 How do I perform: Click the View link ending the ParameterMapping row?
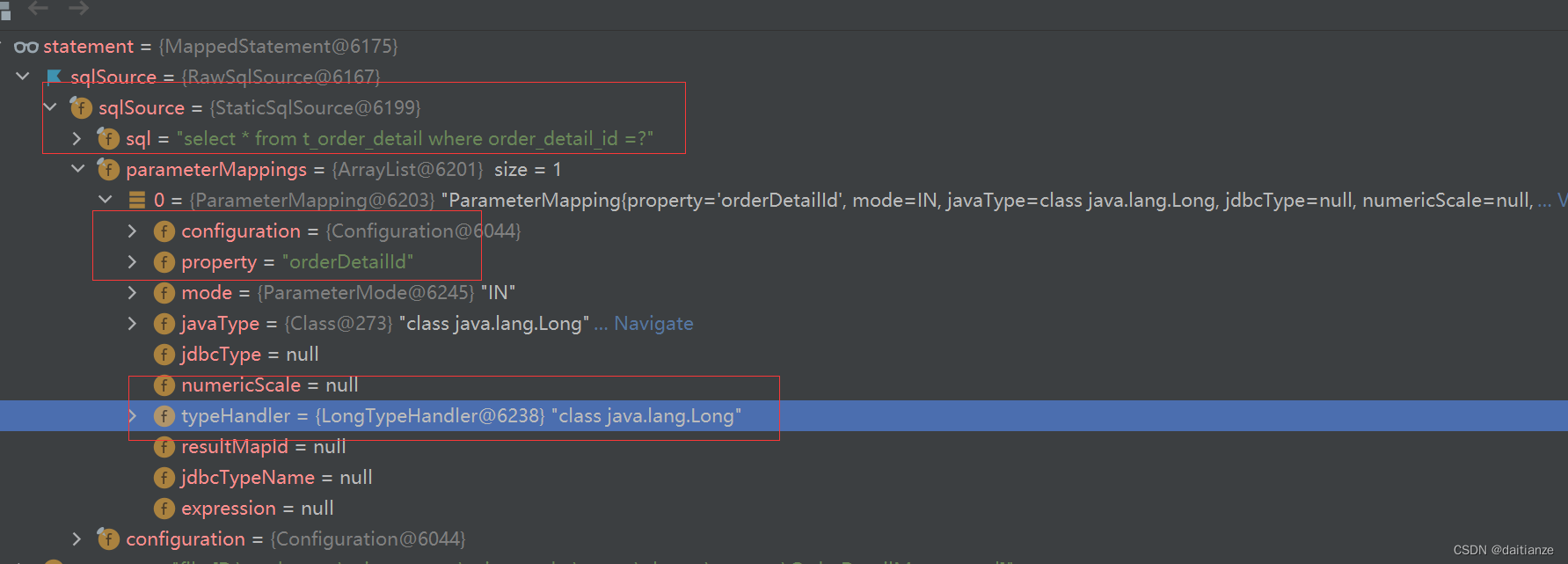pos(1562,201)
